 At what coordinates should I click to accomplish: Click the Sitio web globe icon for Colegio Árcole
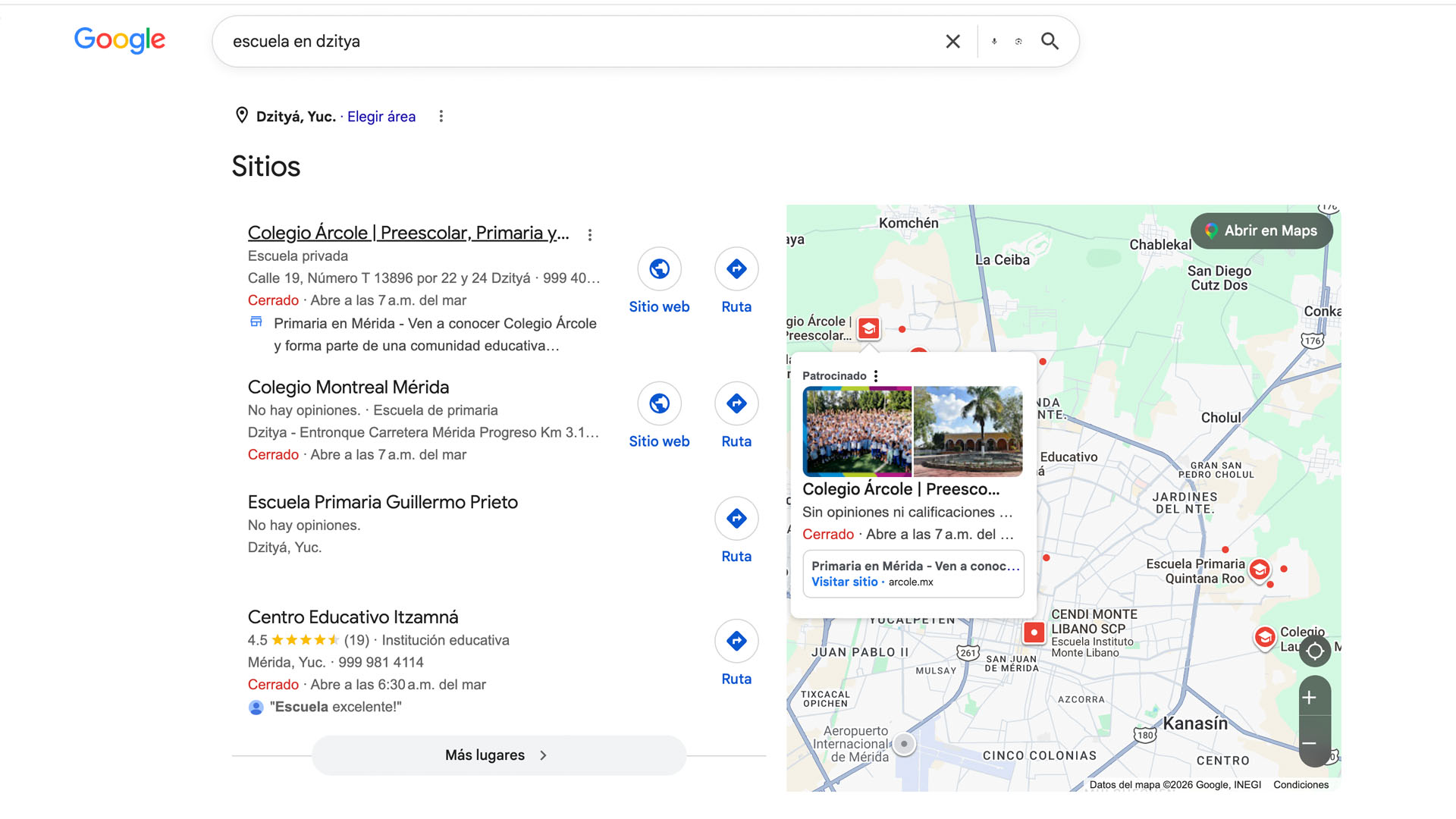tap(660, 268)
